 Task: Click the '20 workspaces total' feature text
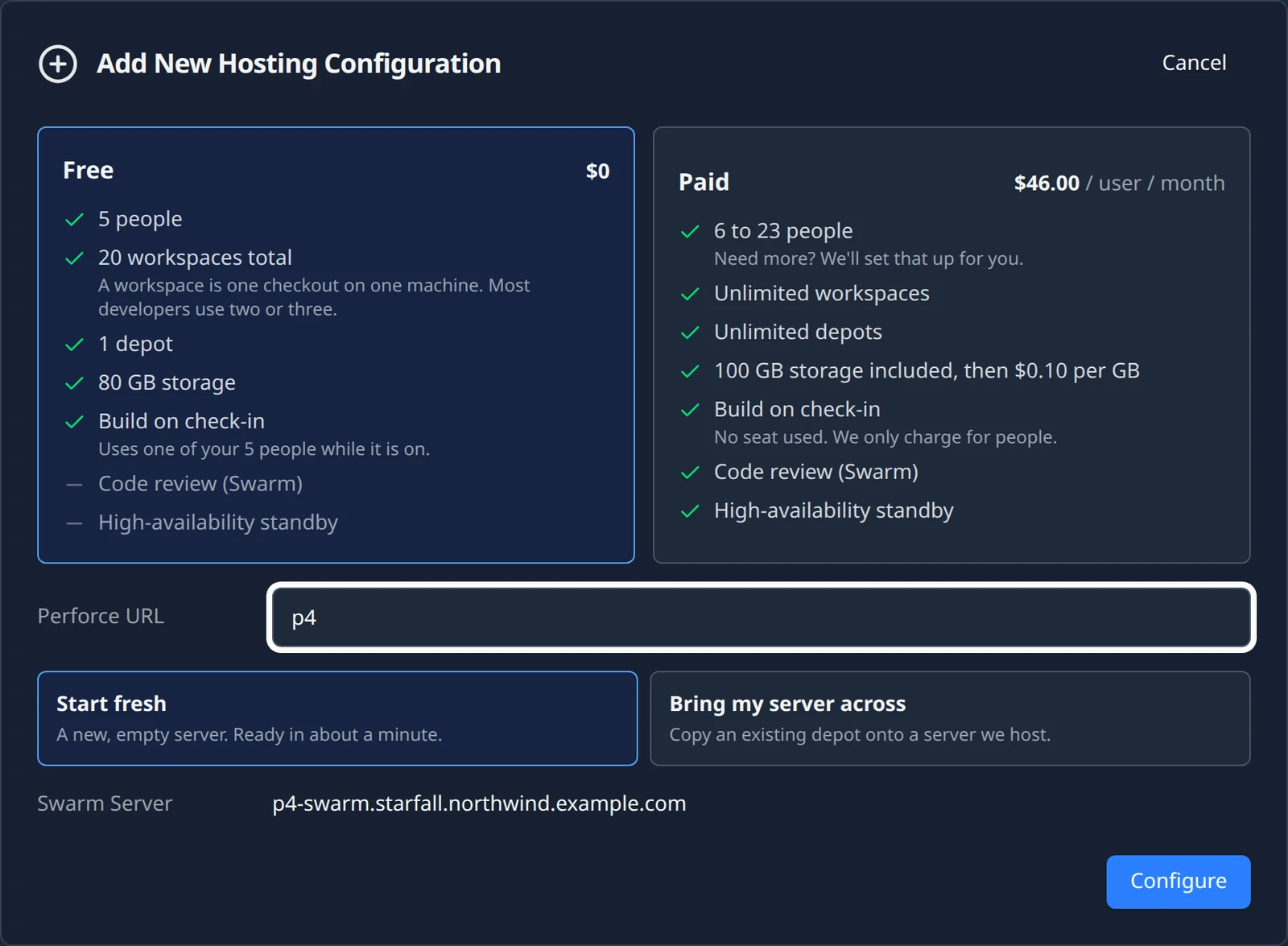pyautogui.click(x=195, y=258)
